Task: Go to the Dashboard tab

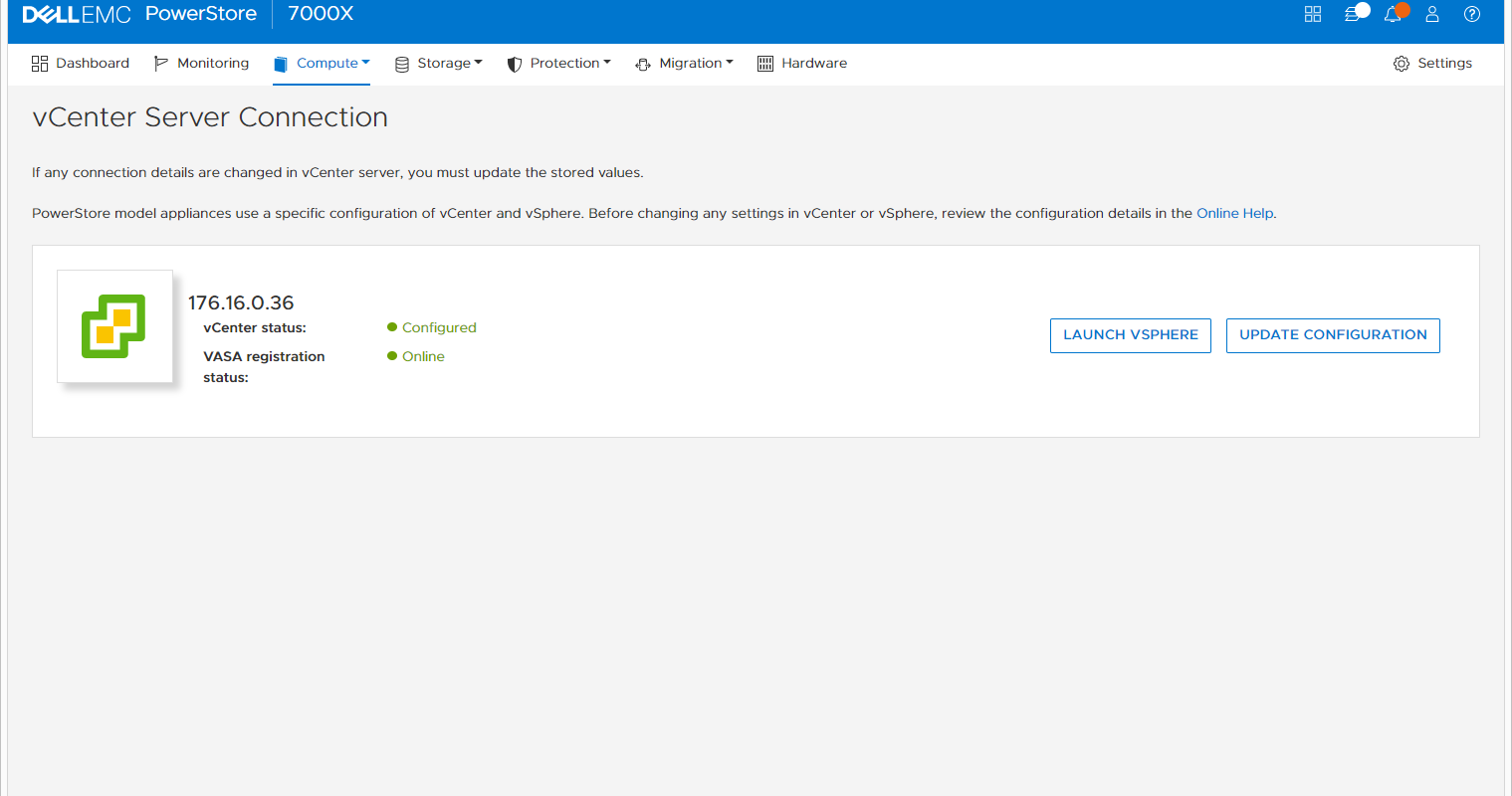Action: click(x=81, y=64)
